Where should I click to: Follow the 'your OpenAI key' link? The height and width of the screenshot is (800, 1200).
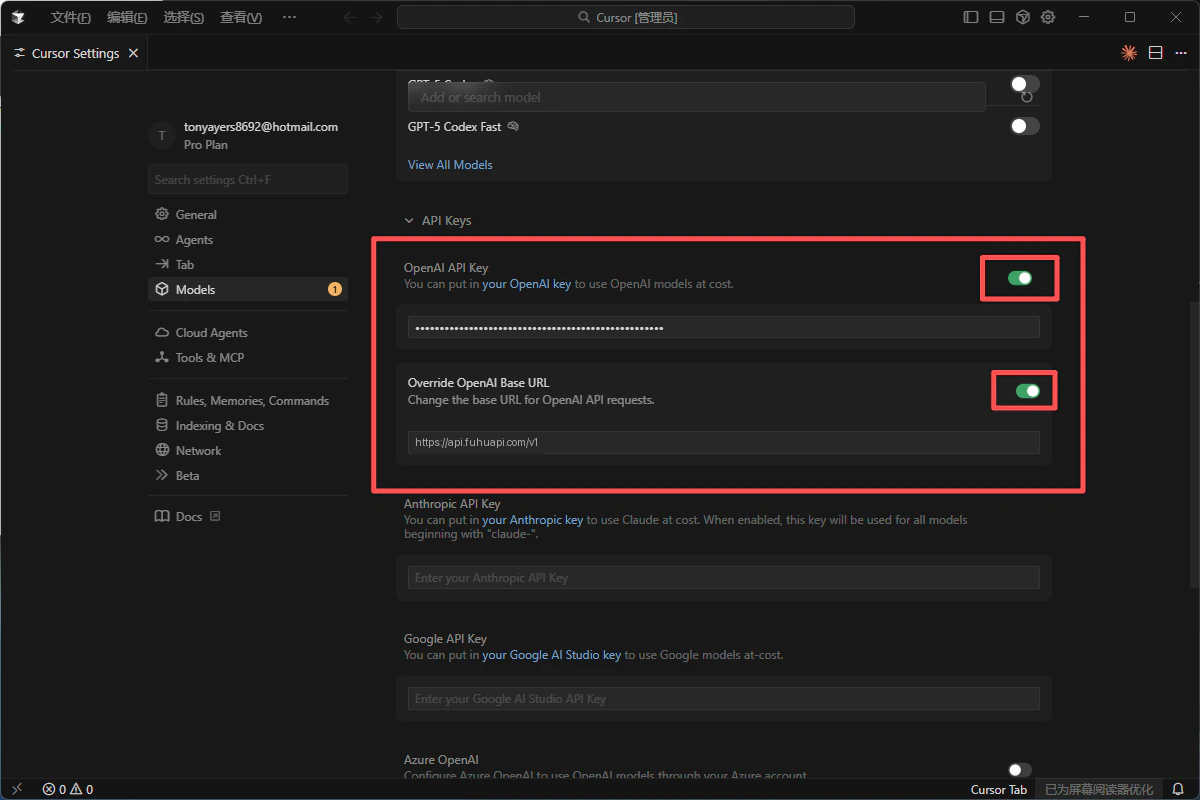click(x=527, y=284)
